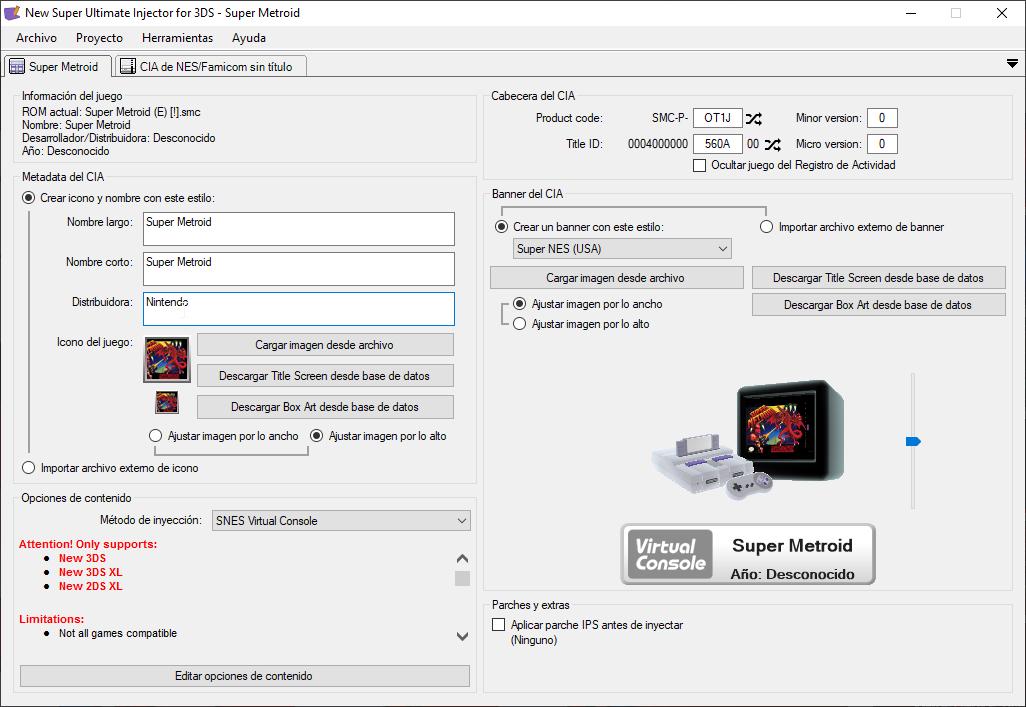
Task: Click the Micro version field
Action: (882, 144)
